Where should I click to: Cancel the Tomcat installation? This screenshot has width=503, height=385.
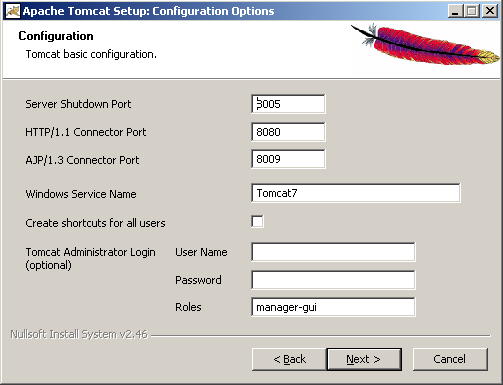pyautogui.click(x=450, y=359)
